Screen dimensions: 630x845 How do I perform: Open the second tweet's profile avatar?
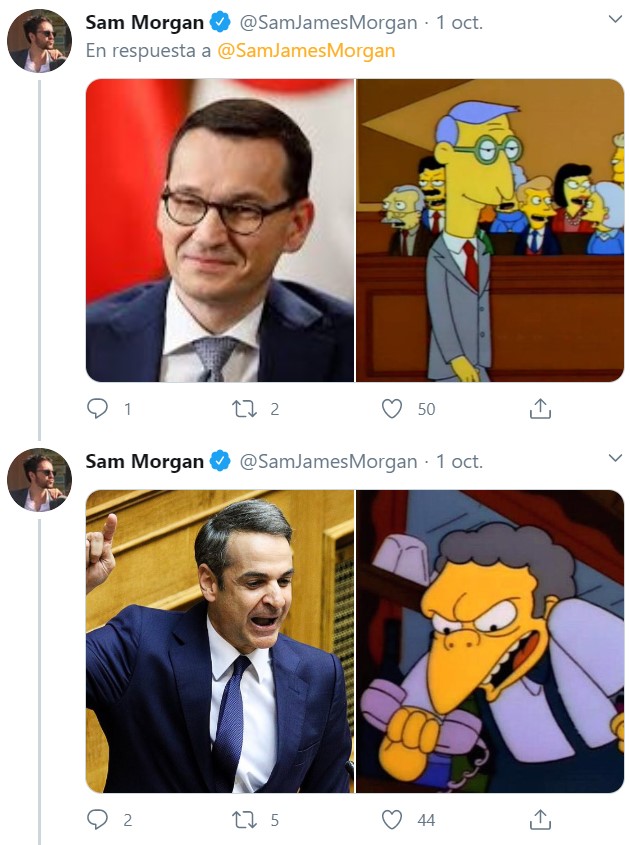(39, 480)
